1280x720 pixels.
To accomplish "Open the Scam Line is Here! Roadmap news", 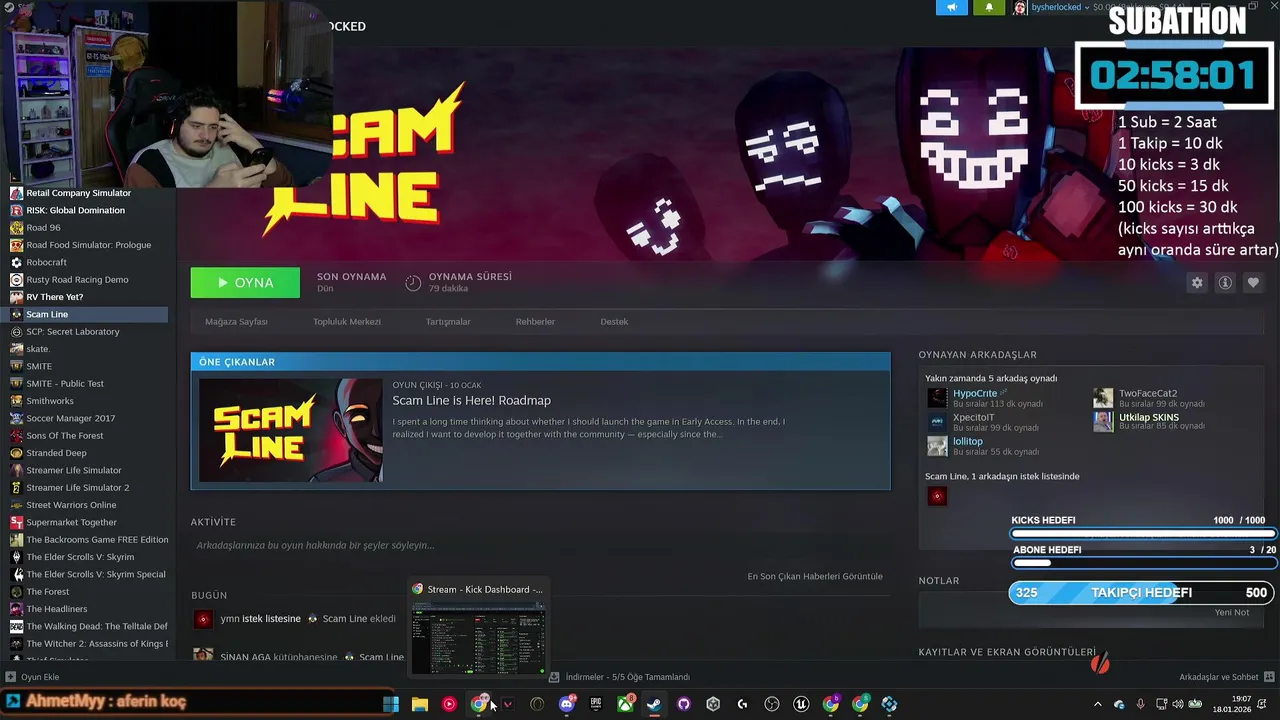I will coord(471,400).
